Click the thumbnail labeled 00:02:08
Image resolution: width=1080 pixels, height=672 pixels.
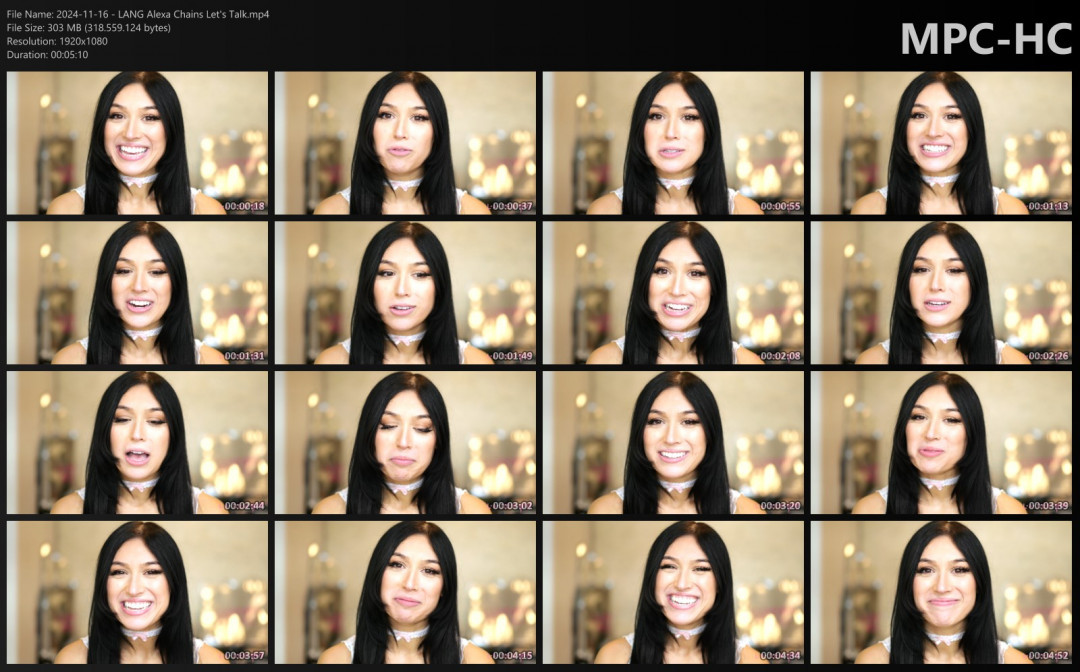tap(673, 293)
